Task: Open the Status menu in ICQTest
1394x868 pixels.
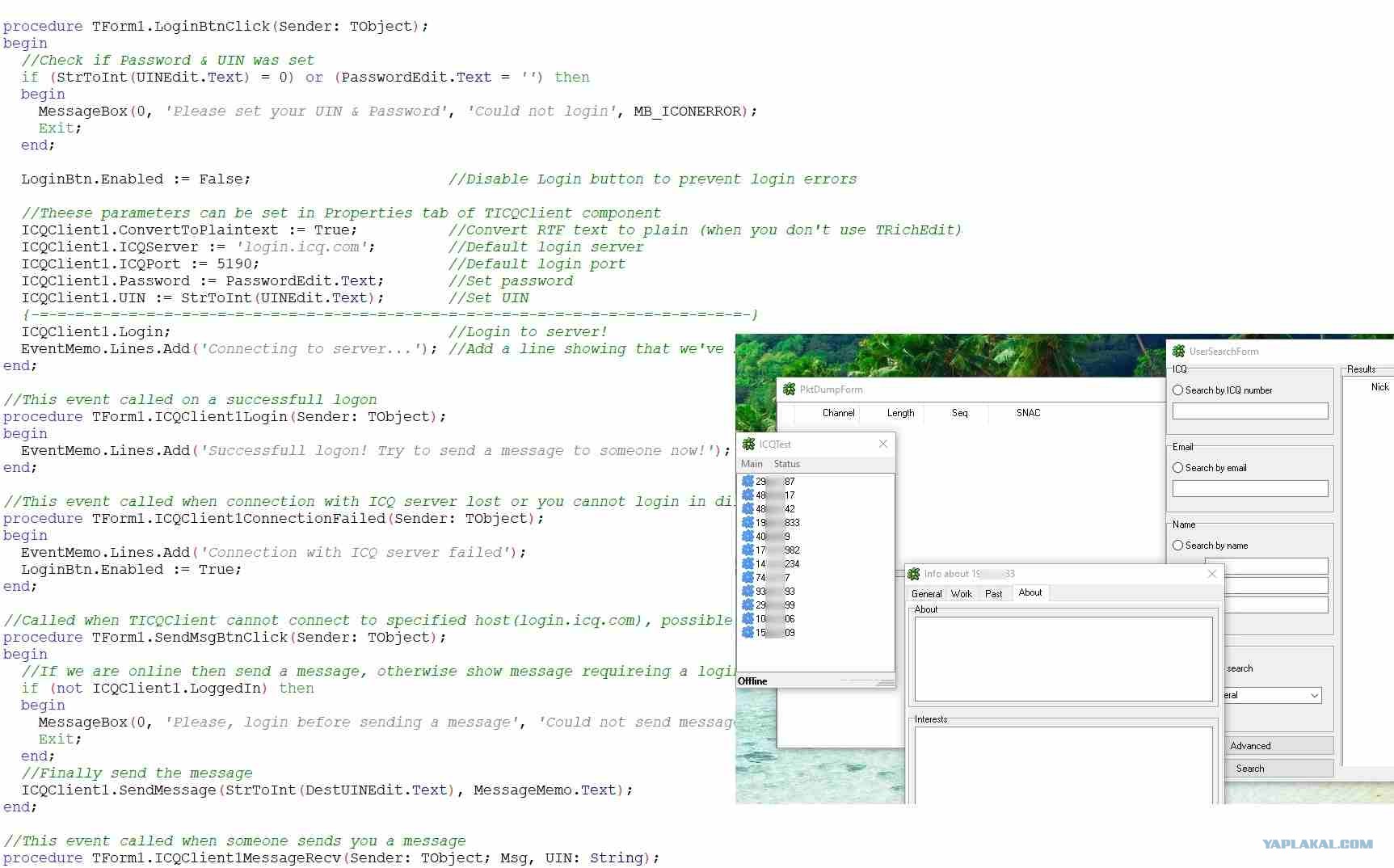Action: pyautogui.click(x=786, y=464)
